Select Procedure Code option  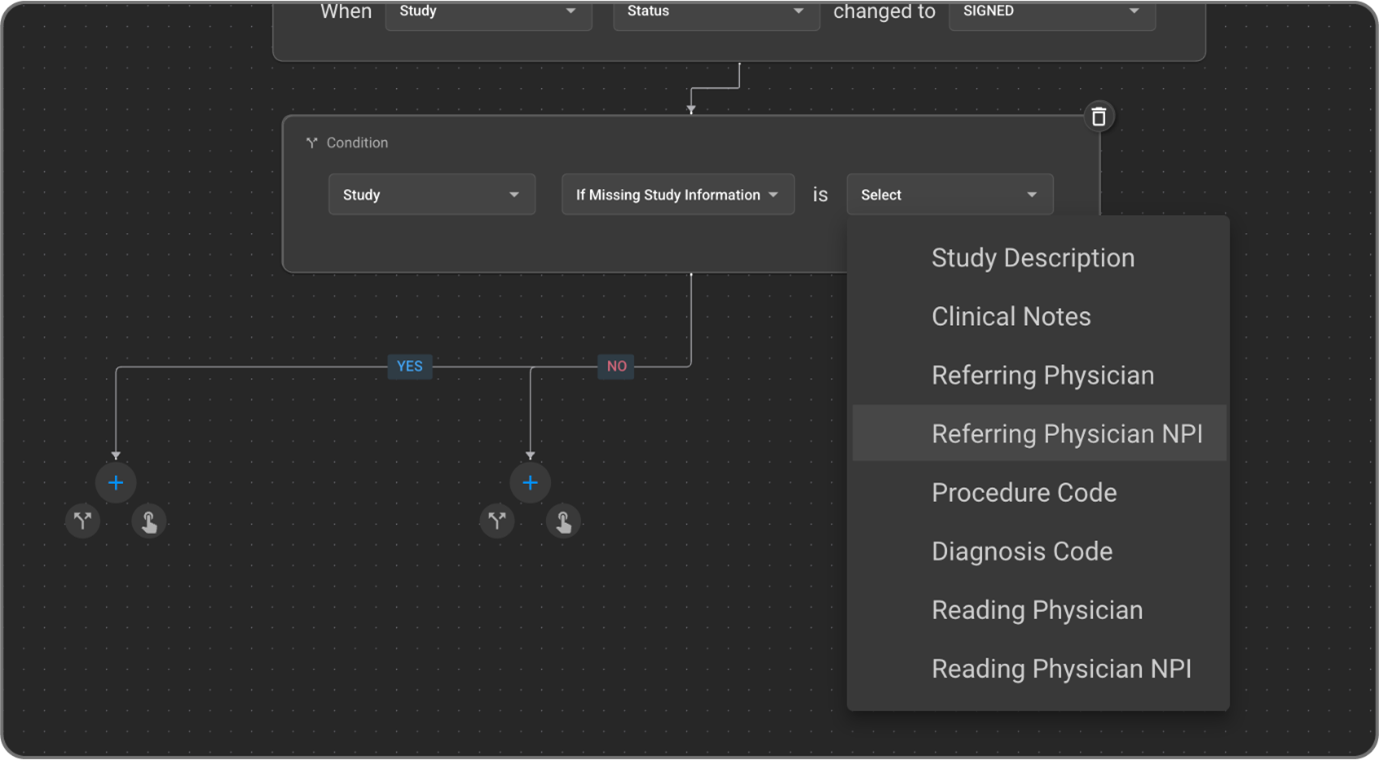pos(1024,493)
